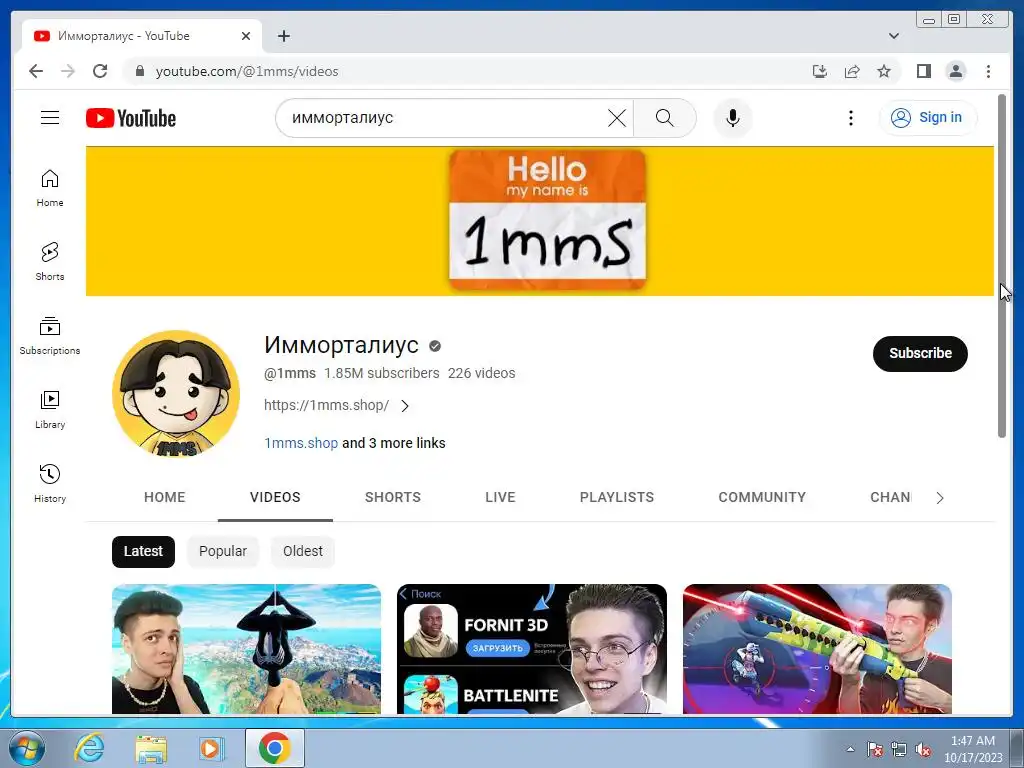The image size is (1024, 768).
Task: Open Shorts from the sidebar
Action: [x=50, y=262]
